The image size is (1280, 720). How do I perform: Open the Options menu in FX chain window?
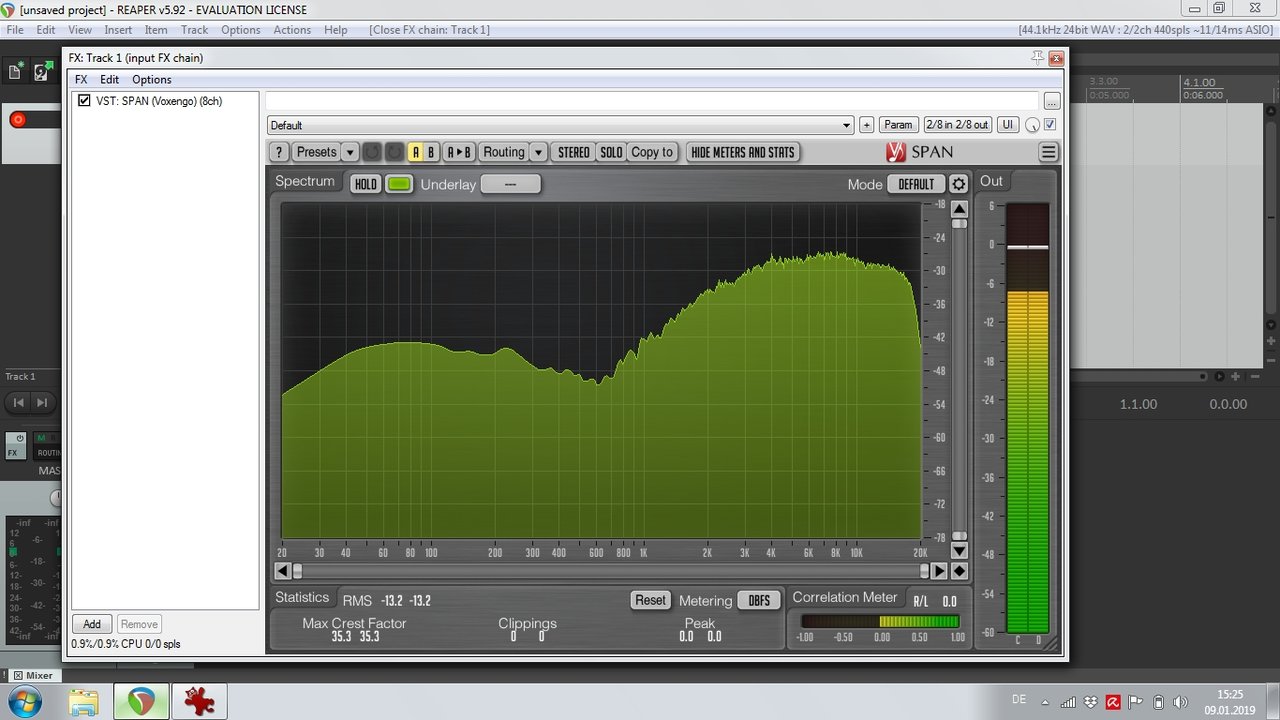tap(152, 80)
